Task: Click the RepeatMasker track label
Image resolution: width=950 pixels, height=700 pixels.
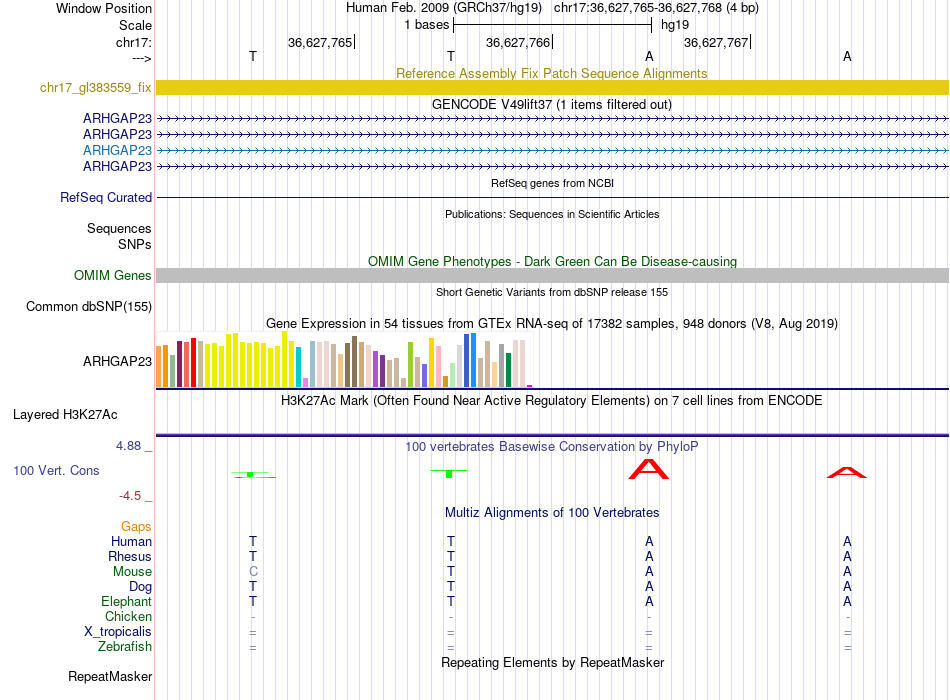Action: (x=110, y=677)
